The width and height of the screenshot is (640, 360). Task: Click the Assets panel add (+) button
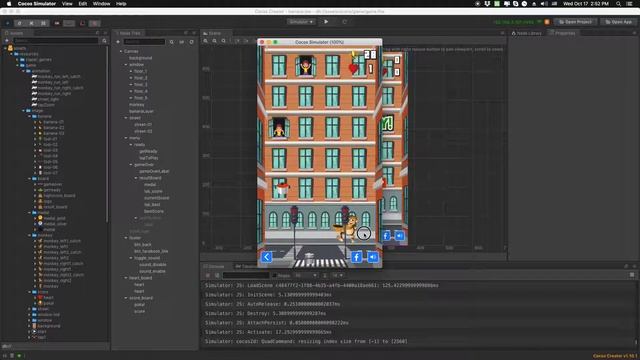pos(7,41)
